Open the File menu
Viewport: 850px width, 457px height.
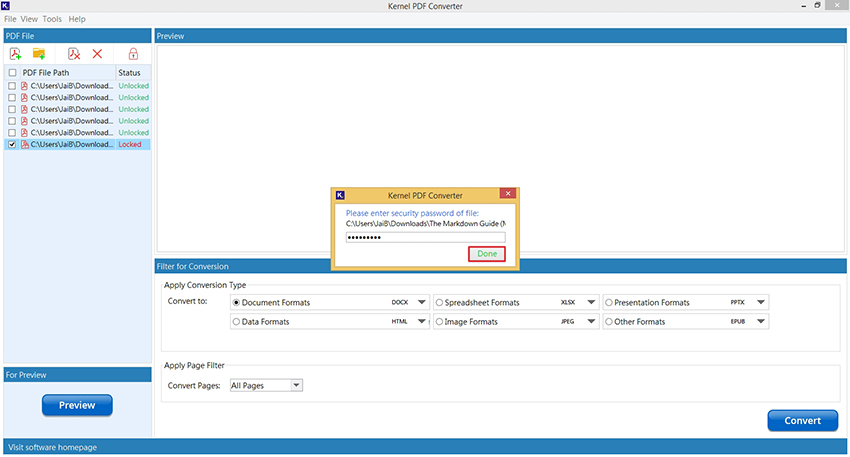coord(10,19)
